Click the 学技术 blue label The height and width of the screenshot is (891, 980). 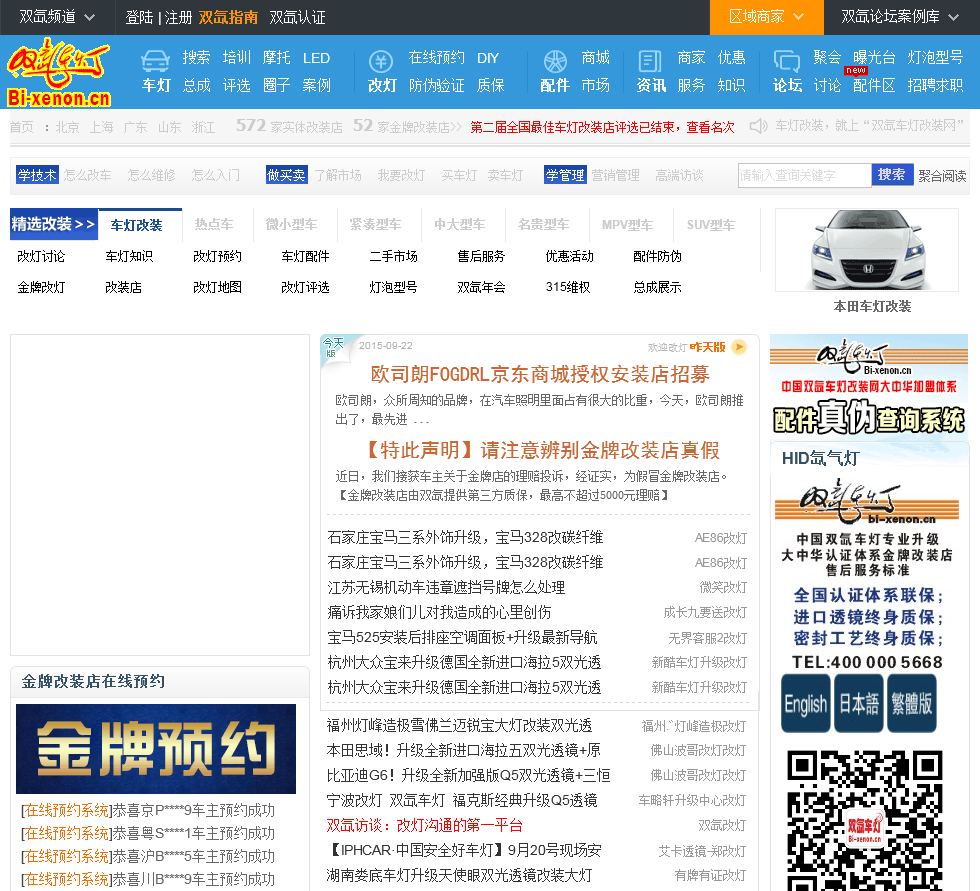click(37, 175)
